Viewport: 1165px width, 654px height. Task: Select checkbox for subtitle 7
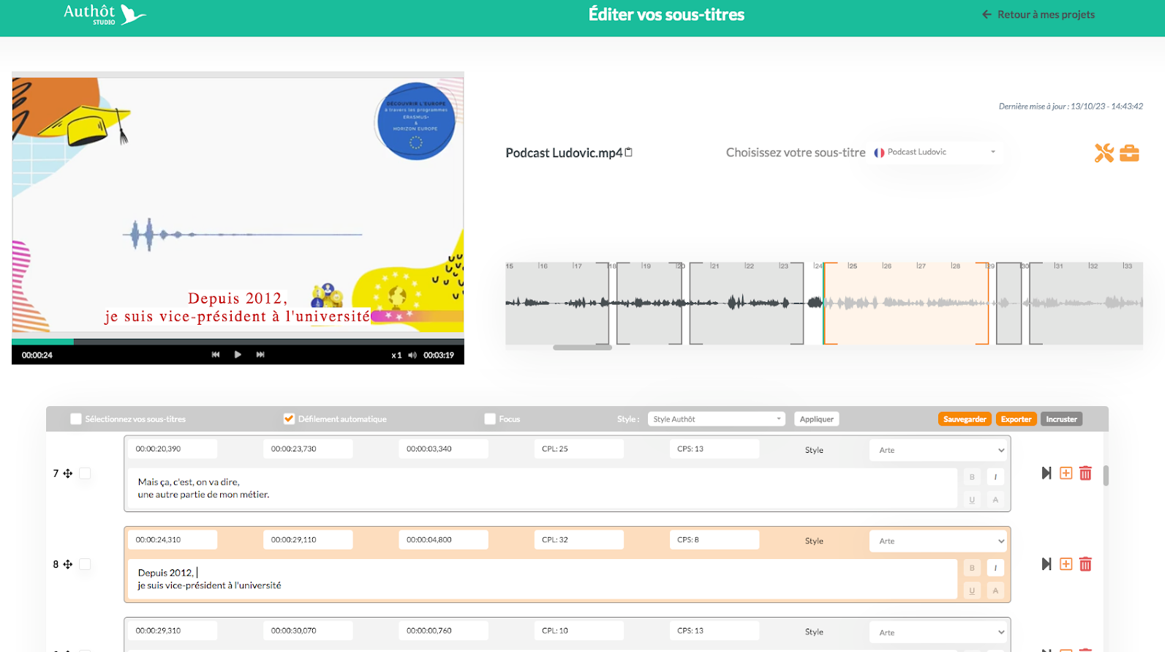85,473
